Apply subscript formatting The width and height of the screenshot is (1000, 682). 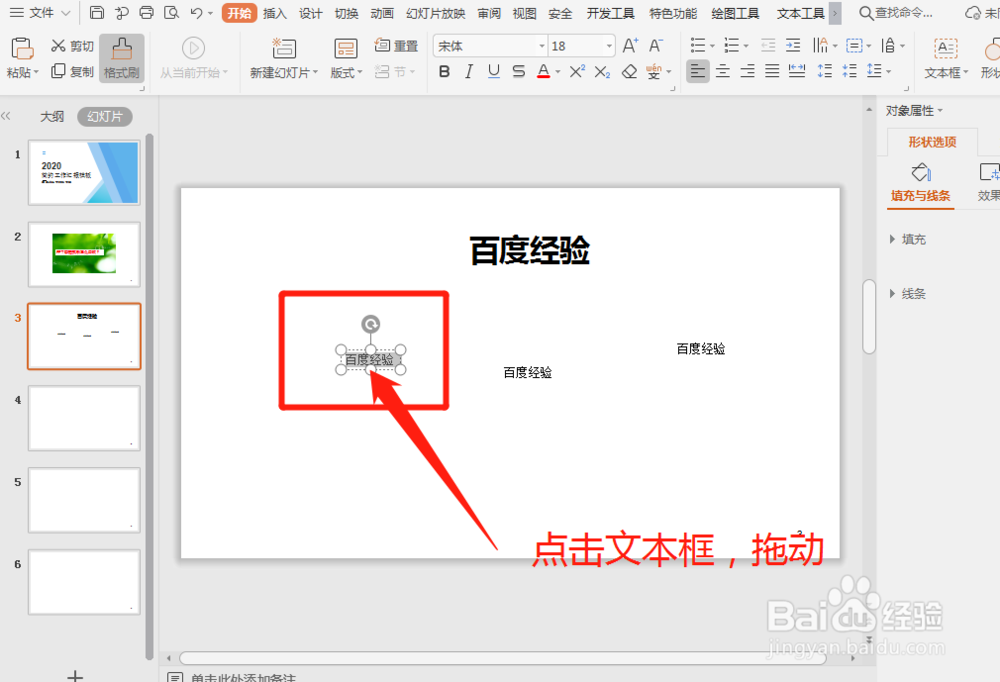[602, 71]
